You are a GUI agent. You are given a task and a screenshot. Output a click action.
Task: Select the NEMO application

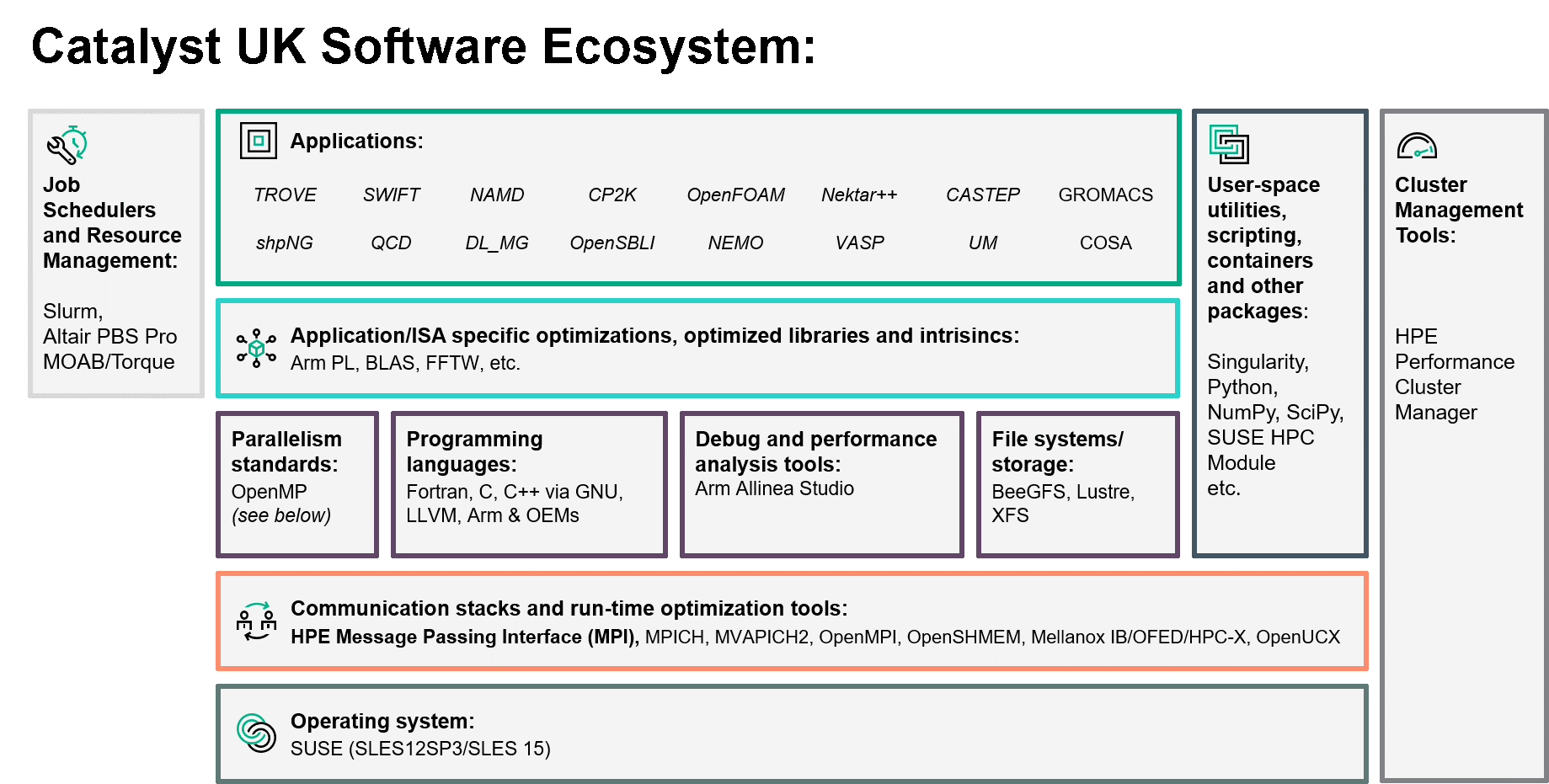coord(735,243)
